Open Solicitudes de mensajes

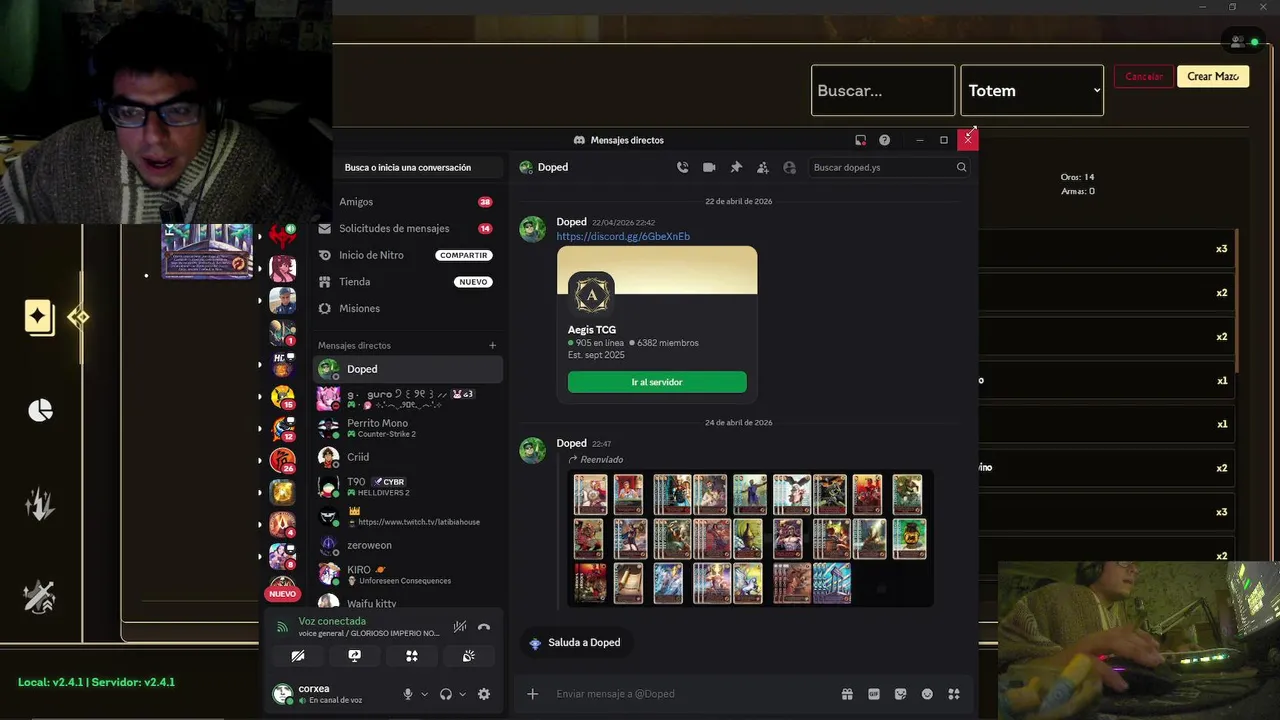407,228
